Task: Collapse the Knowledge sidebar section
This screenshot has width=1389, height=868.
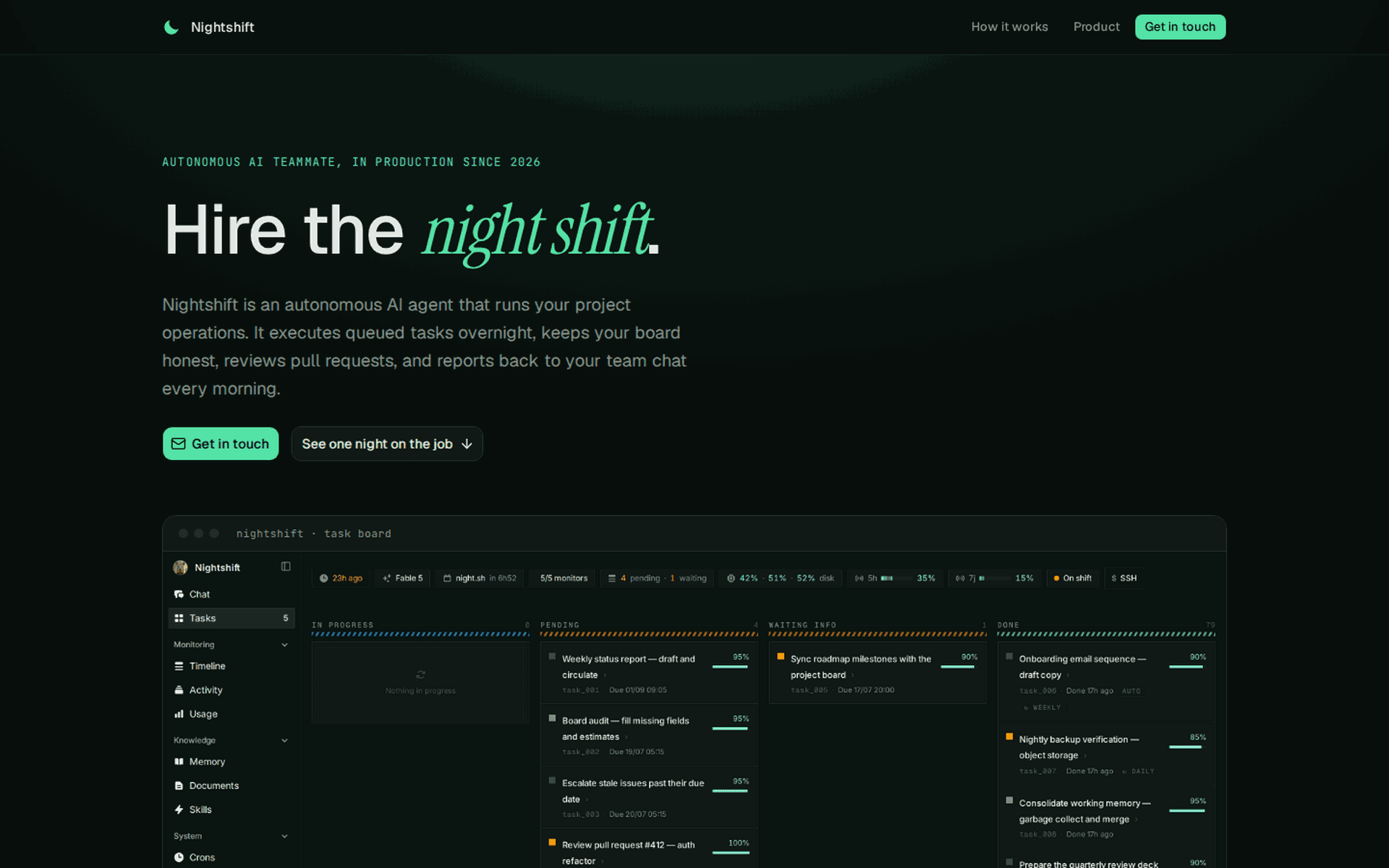Action: pyautogui.click(x=284, y=740)
